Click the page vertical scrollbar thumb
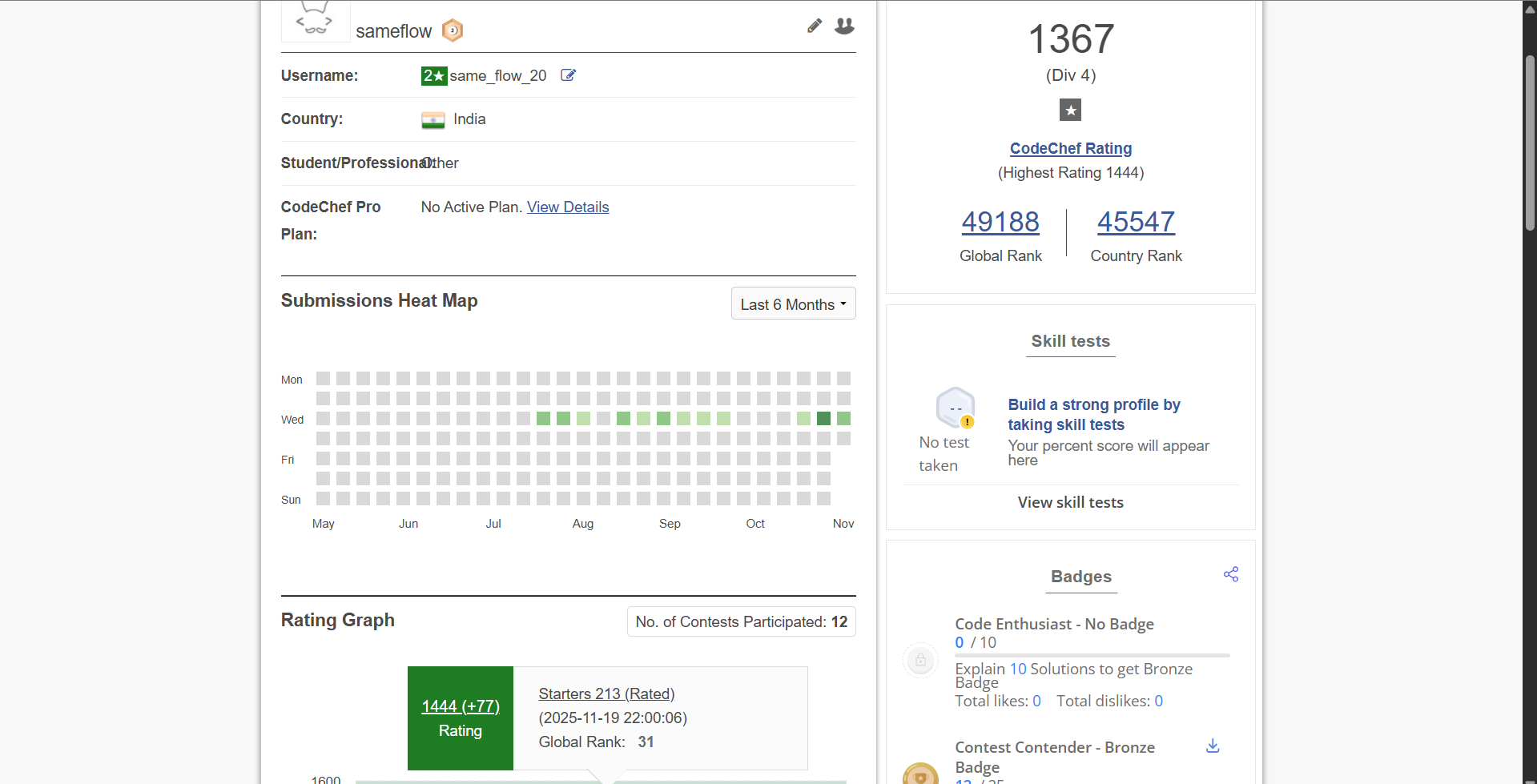This screenshot has height=784, width=1537. click(1530, 143)
